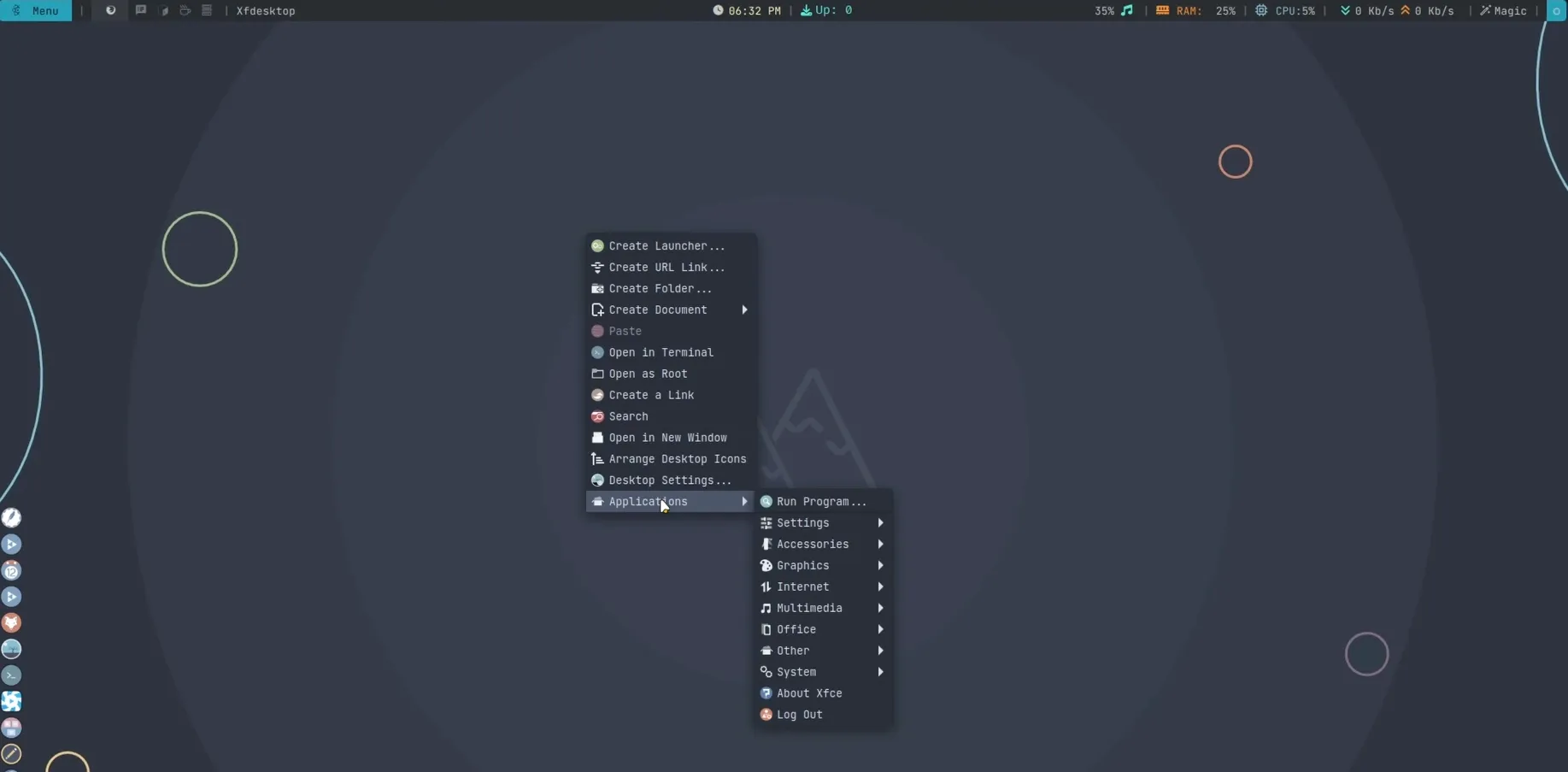Open the pink window-tiles icon in the dock
Screen dimensions: 1568x772
point(11,728)
